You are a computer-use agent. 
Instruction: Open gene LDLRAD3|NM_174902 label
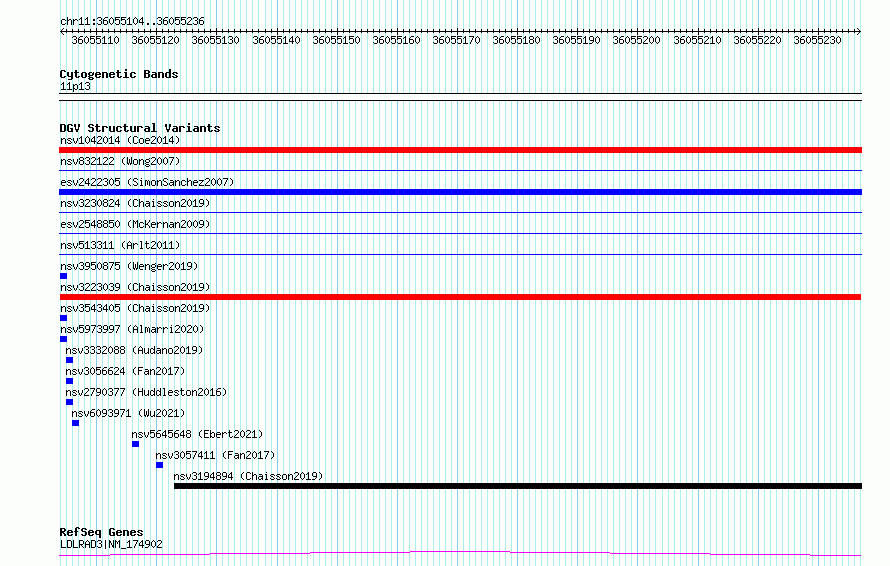111,544
